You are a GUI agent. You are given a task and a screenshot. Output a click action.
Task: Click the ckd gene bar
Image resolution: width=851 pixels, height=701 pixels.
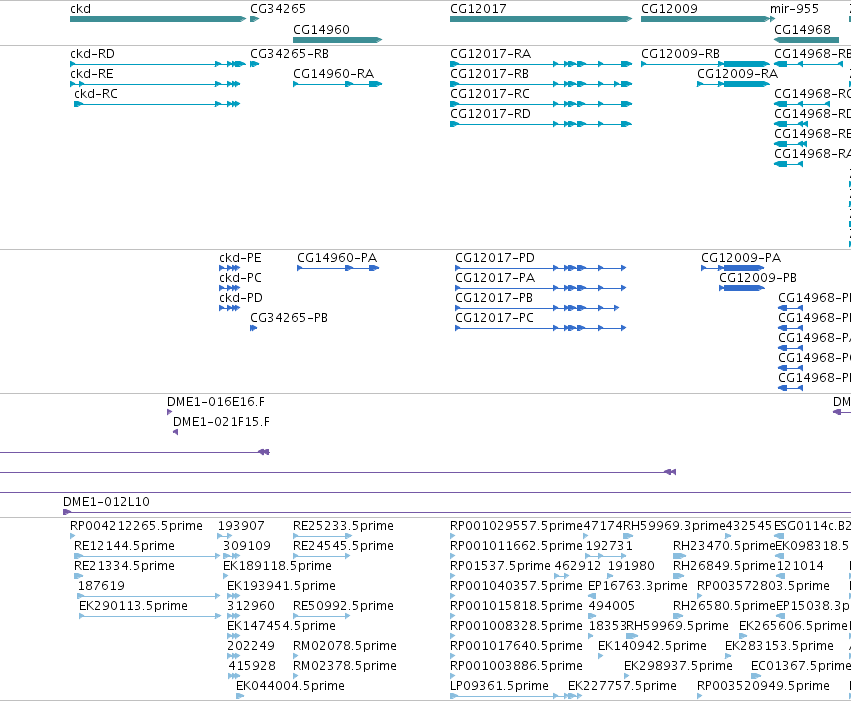click(x=158, y=19)
